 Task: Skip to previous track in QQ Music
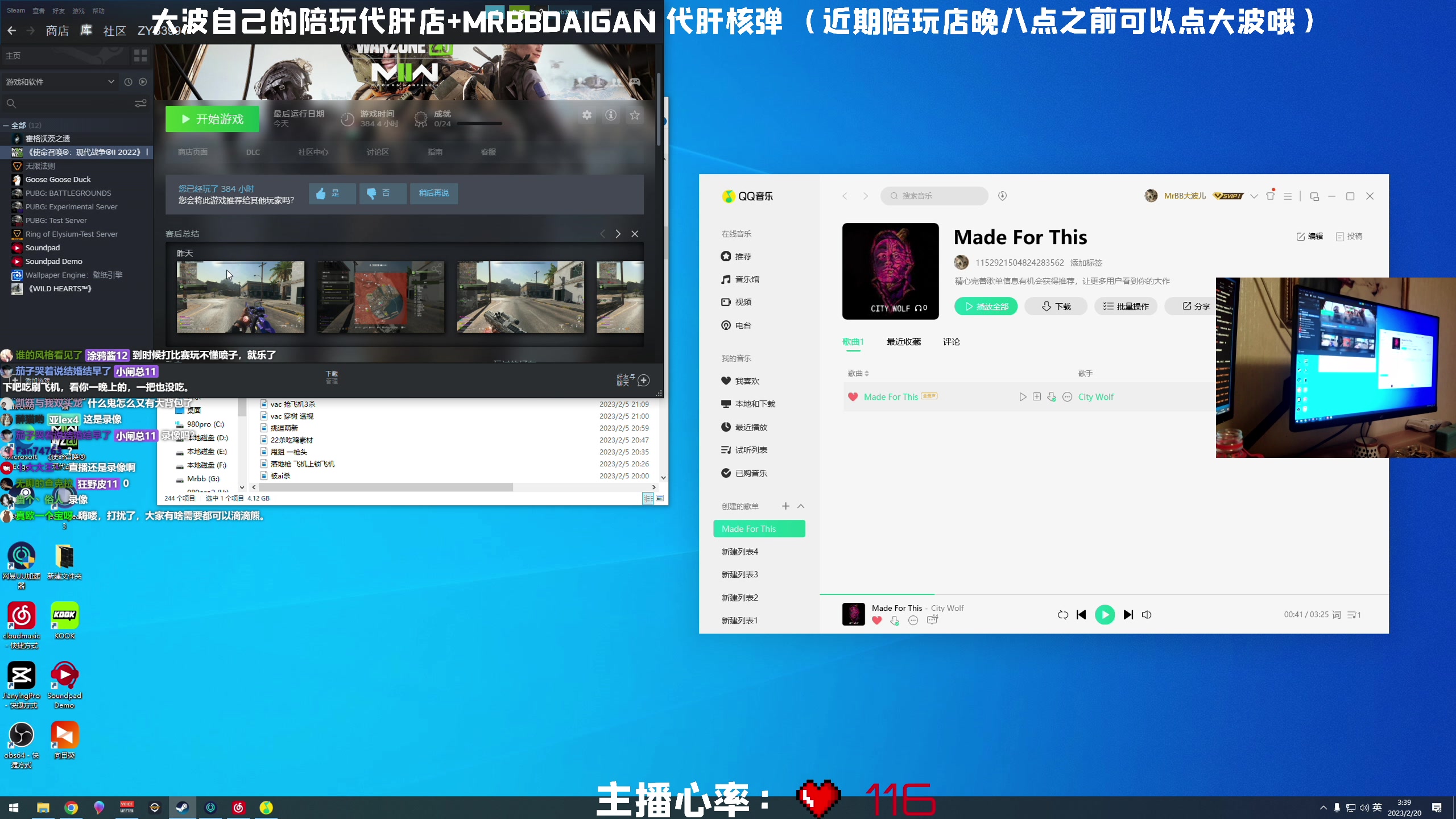point(1081,615)
